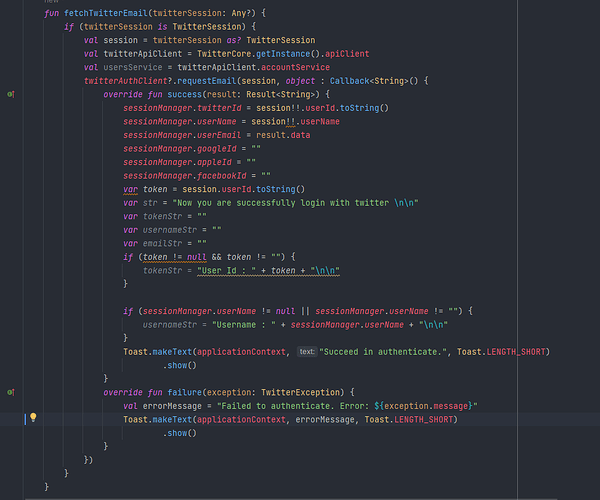Screen dimensions: 600x500
Task: Click Callback<String> type in object expression
Action: coord(369,81)
